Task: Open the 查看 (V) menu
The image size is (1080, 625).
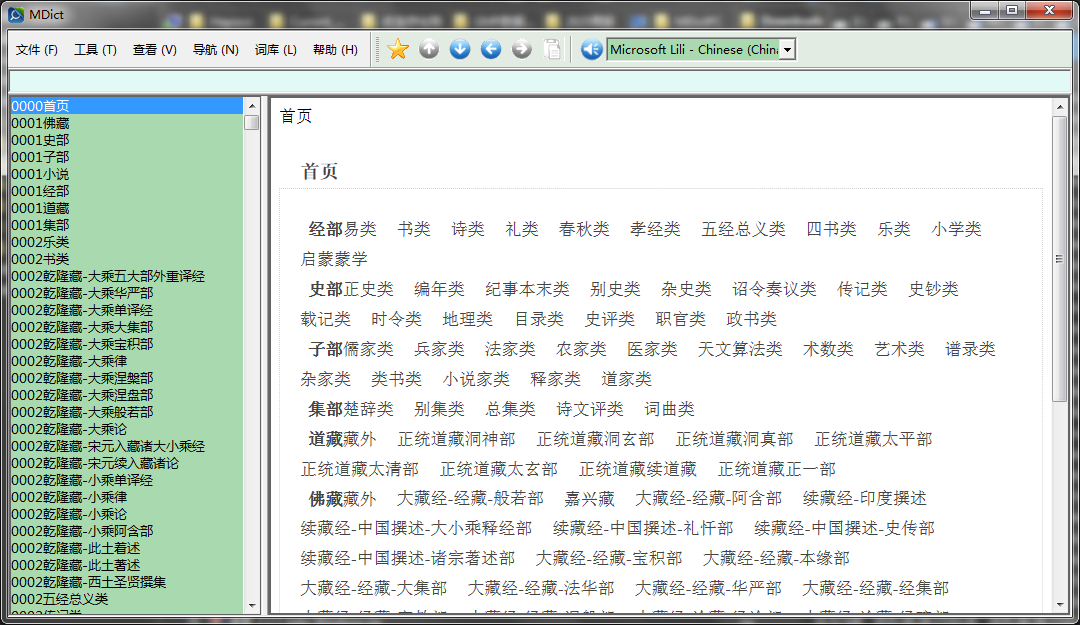Action: (154, 50)
